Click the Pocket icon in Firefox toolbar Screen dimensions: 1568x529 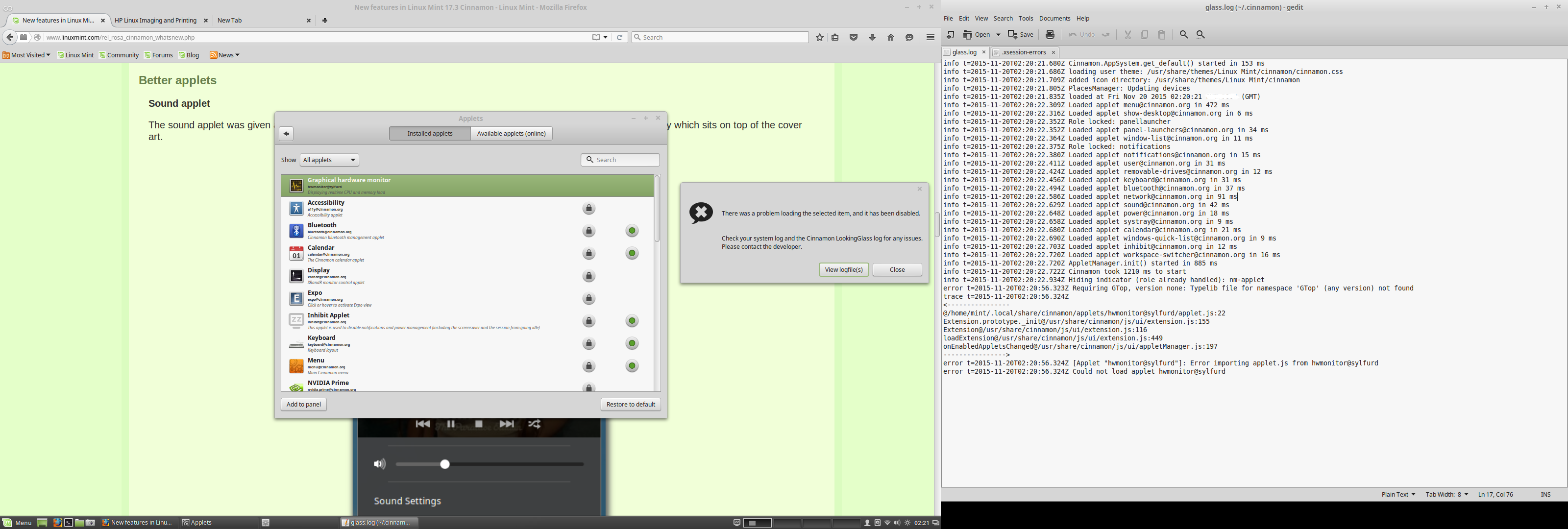pyautogui.click(x=854, y=37)
